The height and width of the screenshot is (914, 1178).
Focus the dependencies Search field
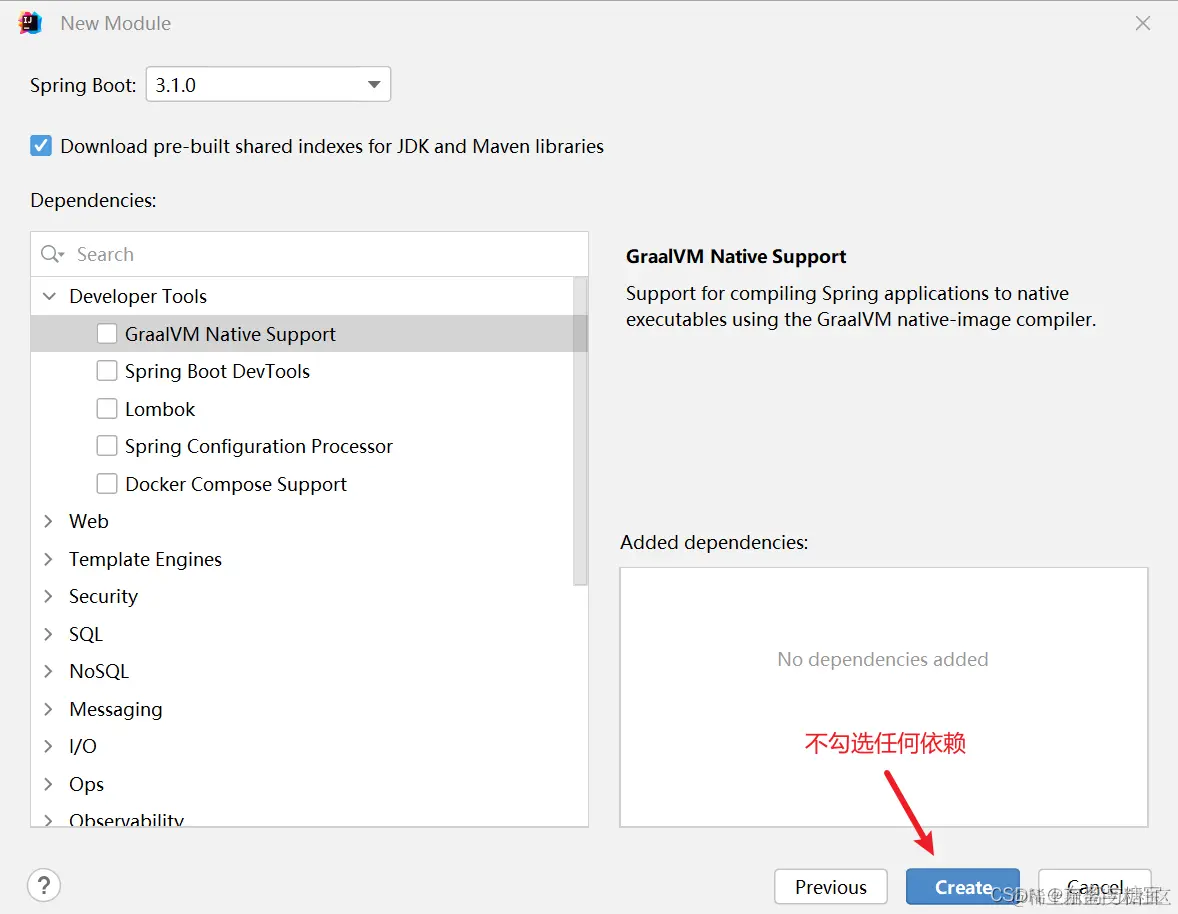pos(310,254)
